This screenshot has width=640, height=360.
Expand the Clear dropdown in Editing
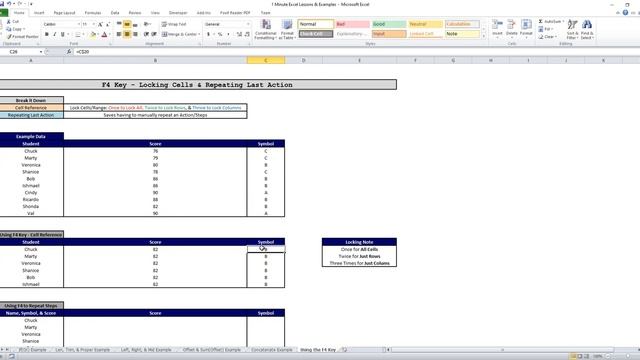(556, 37)
